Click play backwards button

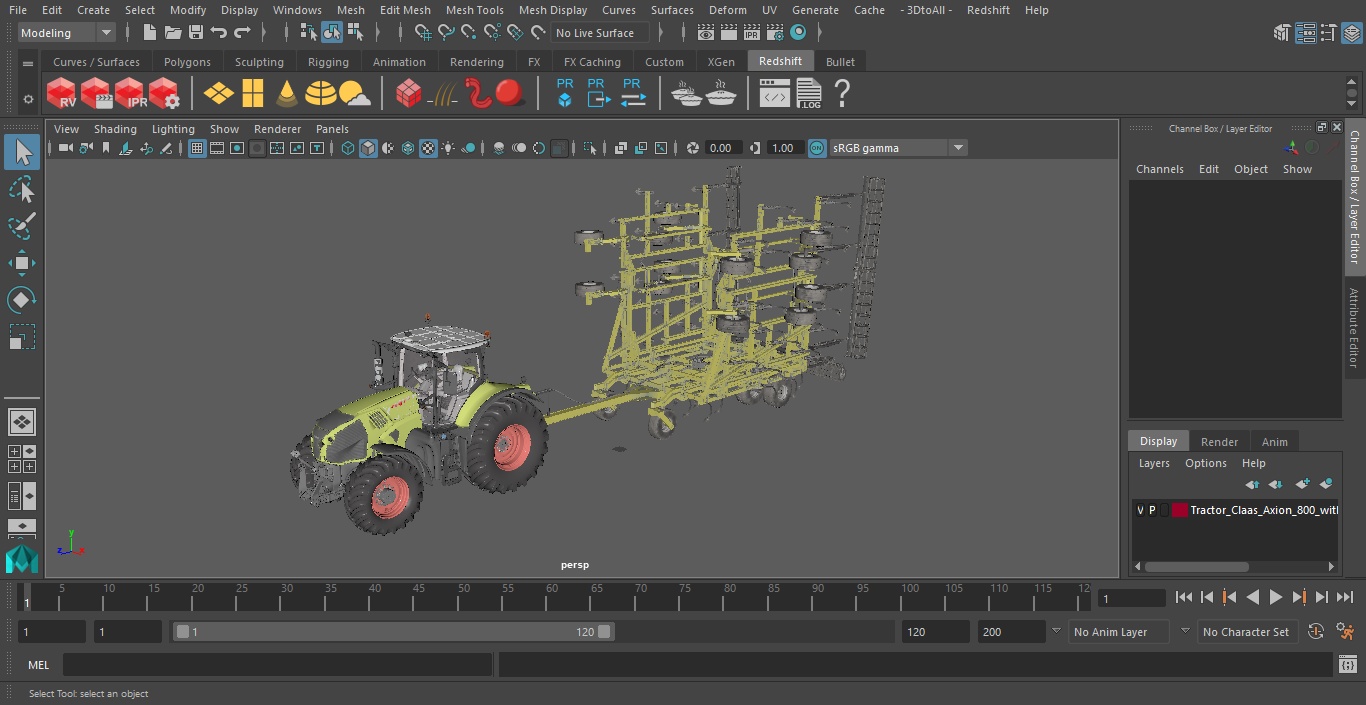(x=1253, y=597)
